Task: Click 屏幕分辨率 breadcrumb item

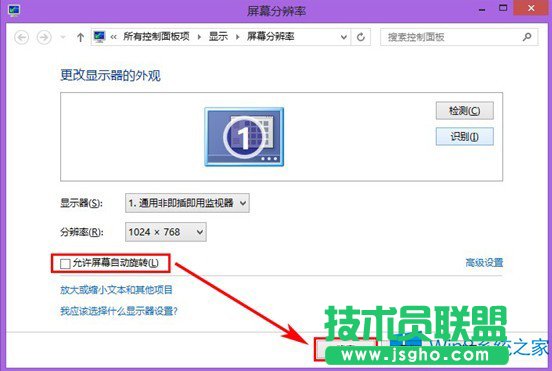Action: coord(270,37)
